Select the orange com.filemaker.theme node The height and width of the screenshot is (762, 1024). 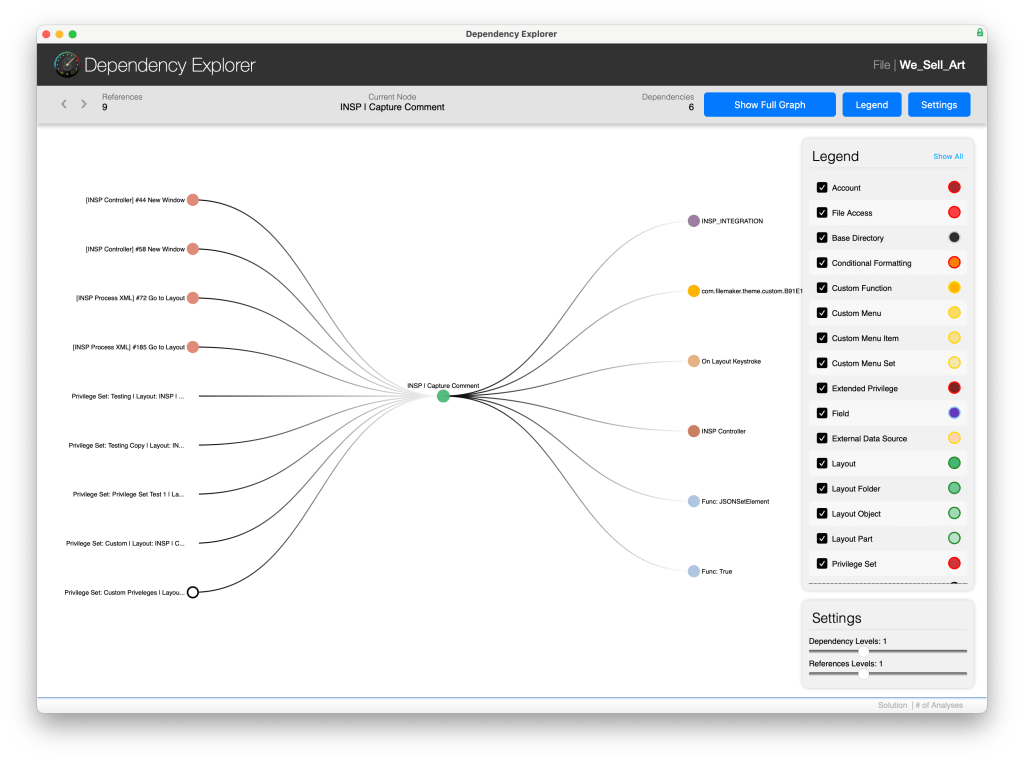[x=693, y=291]
